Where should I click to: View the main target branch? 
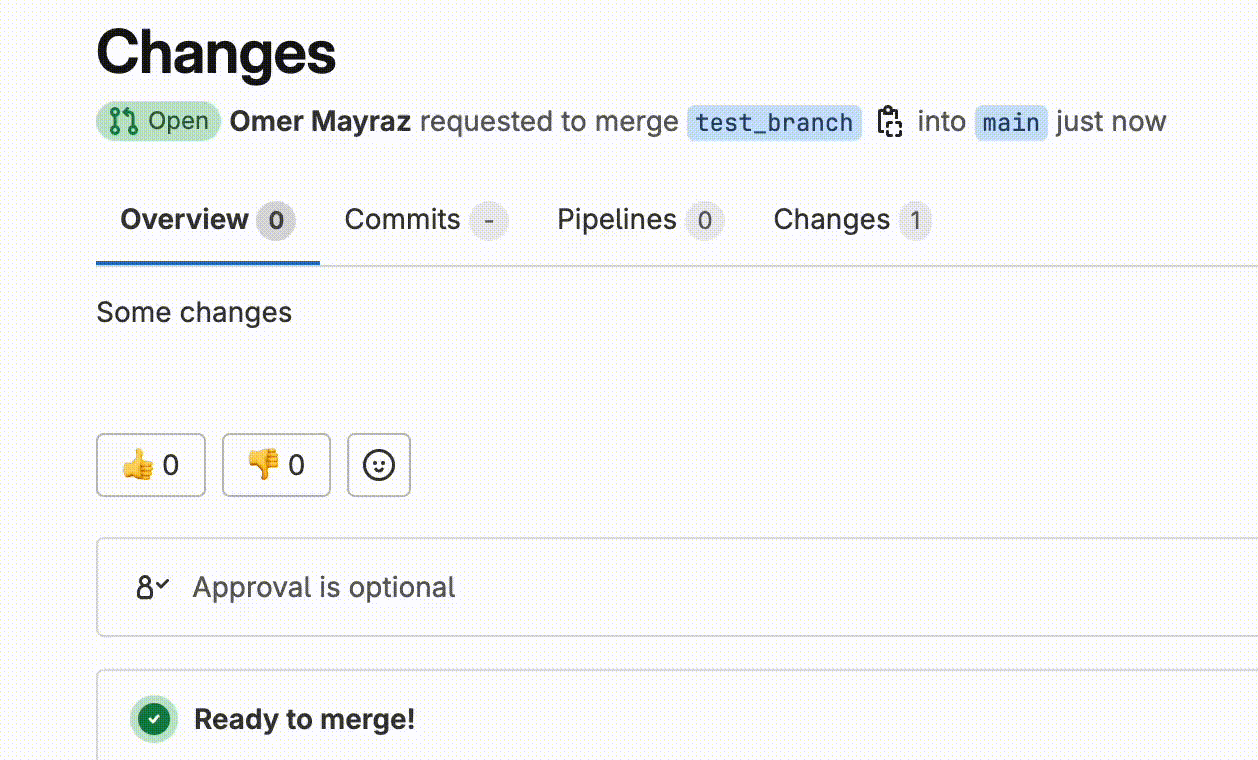click(x=1011, y=122)
